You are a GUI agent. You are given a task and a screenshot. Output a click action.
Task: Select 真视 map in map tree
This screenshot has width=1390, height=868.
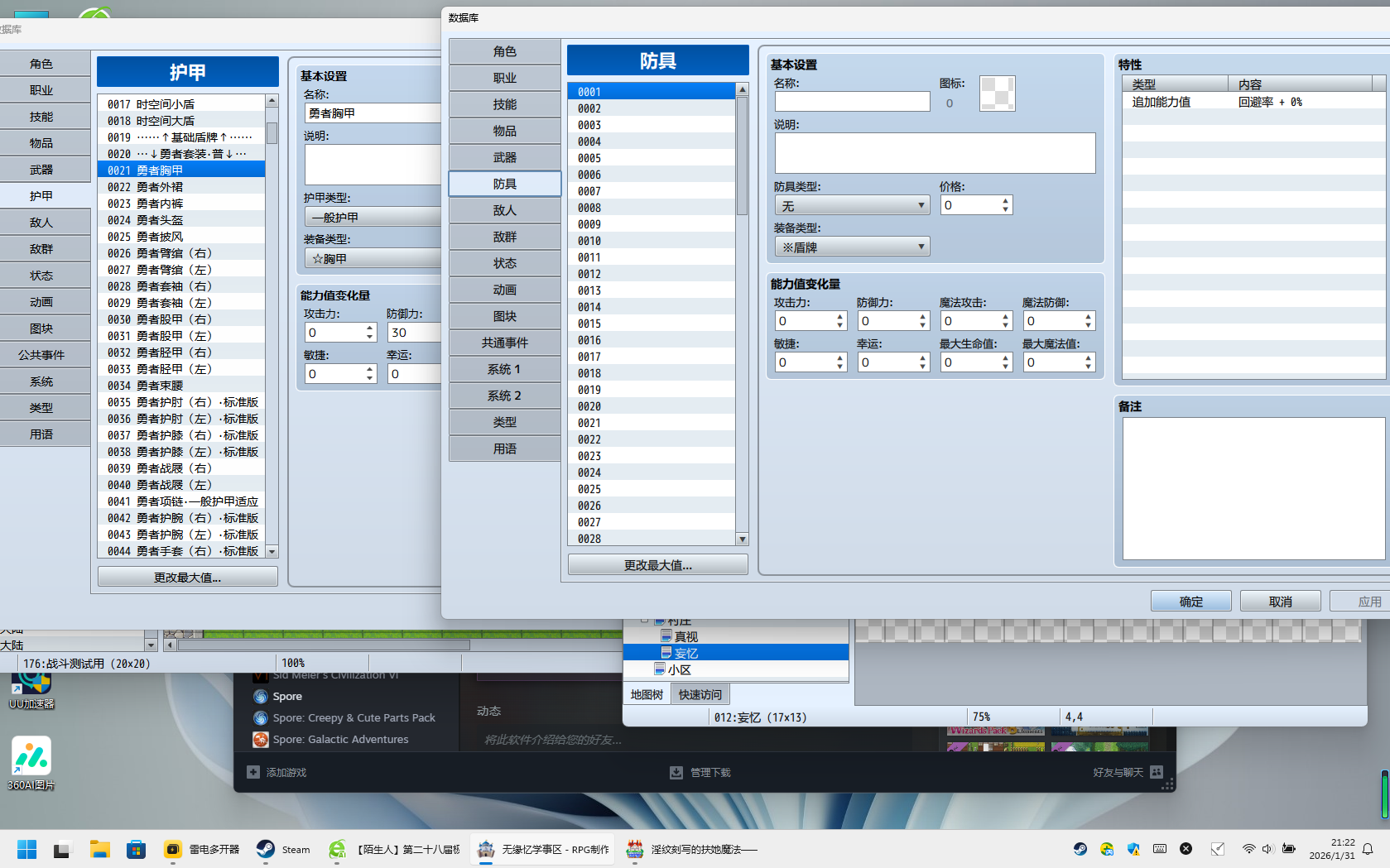[685, 636]
